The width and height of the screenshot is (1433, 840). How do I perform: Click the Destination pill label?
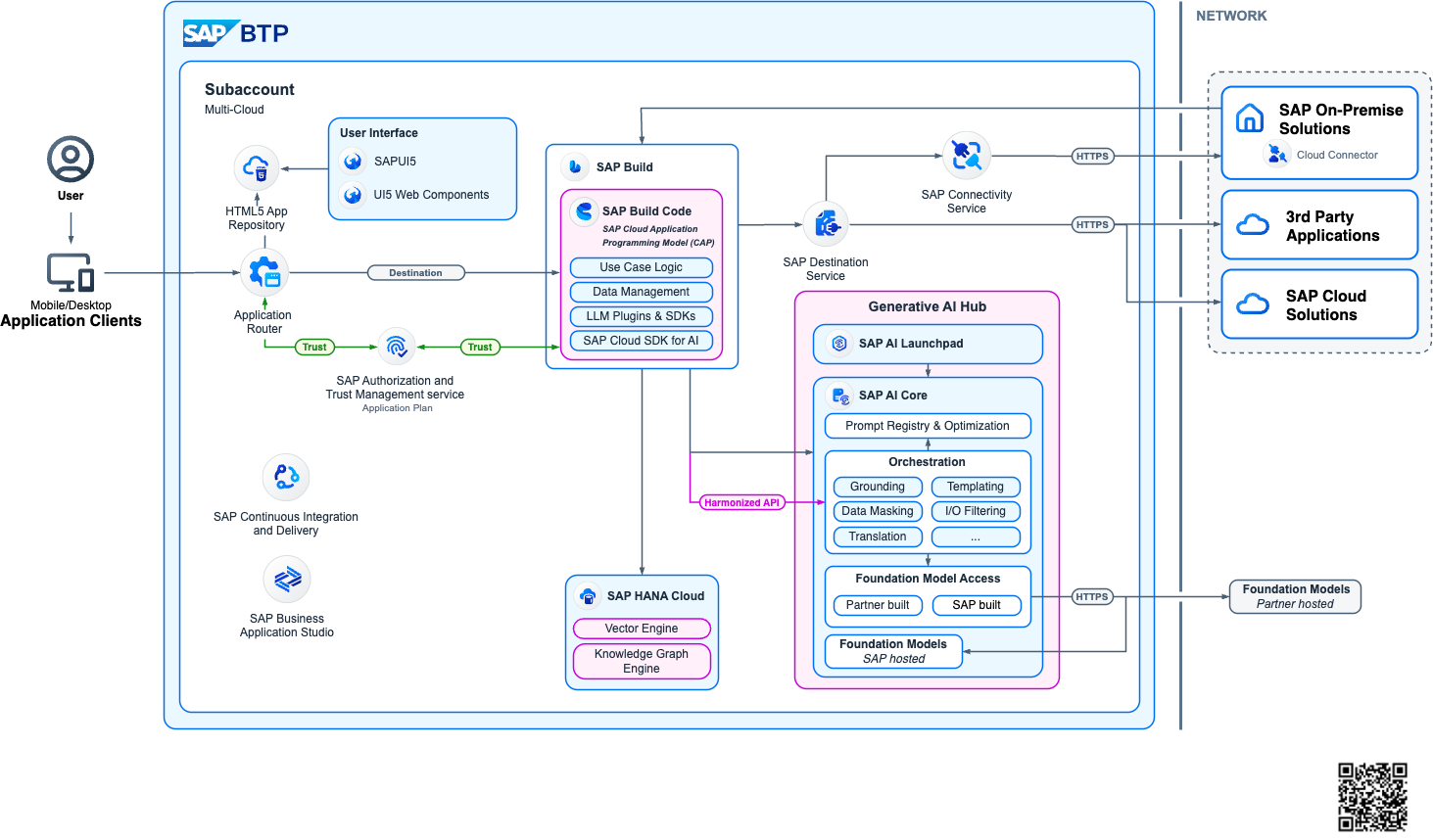click(x=415, y=272)
